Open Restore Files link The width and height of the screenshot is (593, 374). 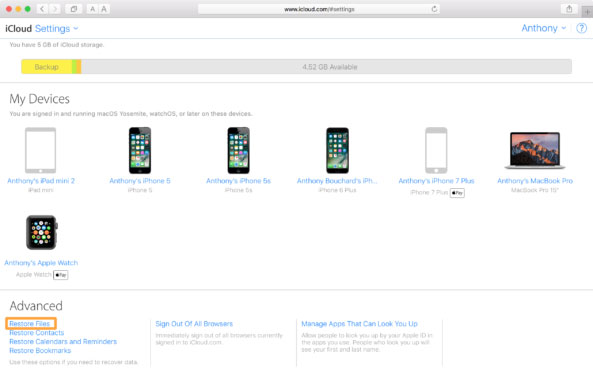point(29,324)
